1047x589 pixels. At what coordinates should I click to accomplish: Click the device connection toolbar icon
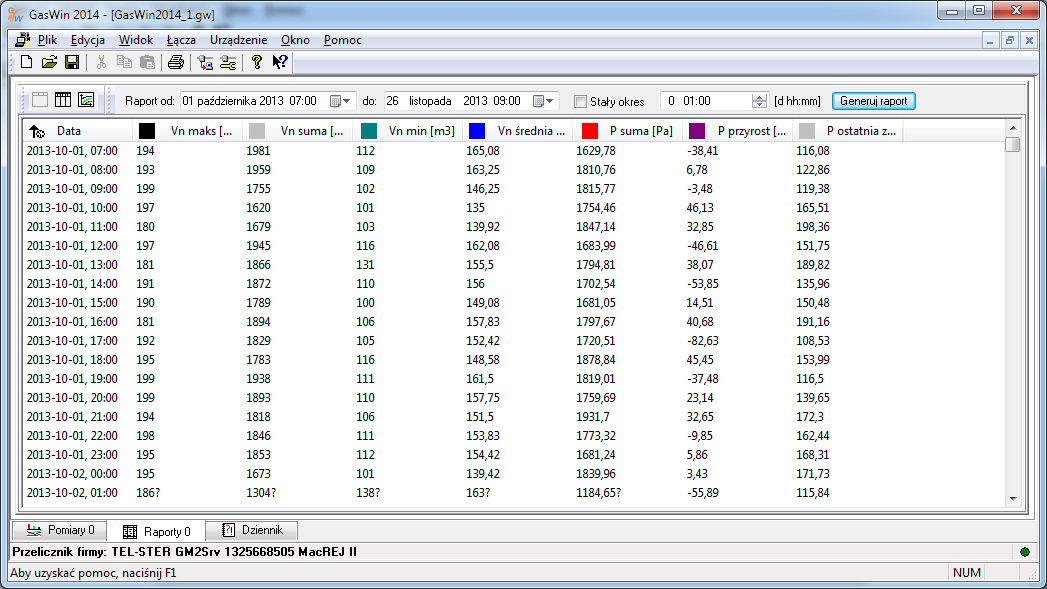[205, 62]
